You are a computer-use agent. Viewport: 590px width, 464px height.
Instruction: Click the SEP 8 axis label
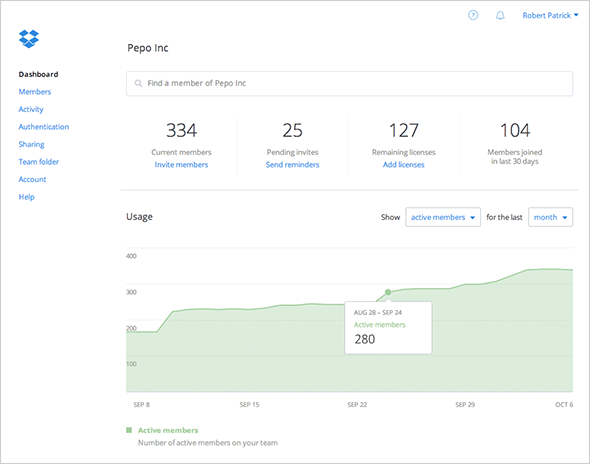[141, 405]
